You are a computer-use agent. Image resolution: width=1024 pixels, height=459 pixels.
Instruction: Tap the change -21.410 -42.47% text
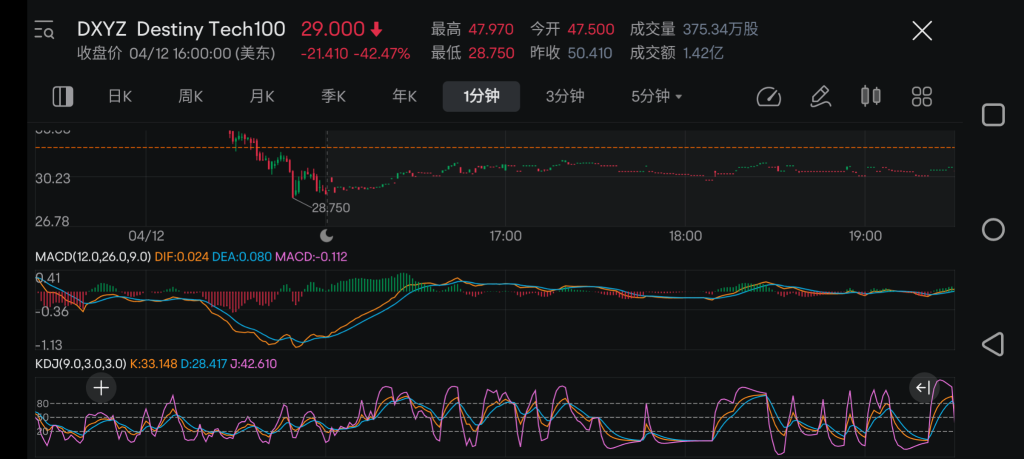[x=355, y=54]
